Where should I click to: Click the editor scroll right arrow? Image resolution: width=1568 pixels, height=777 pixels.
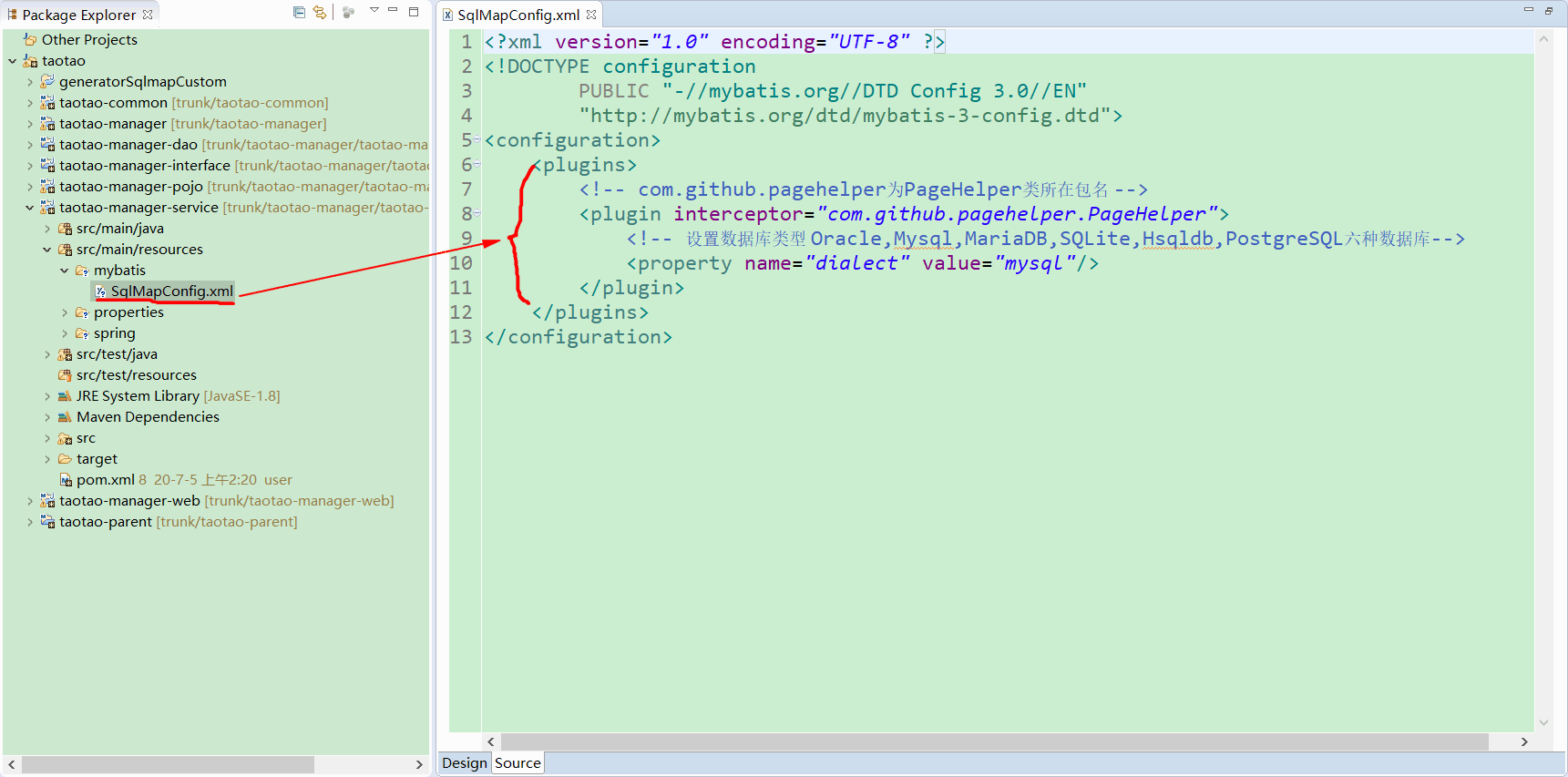[x=1524, y=742]
